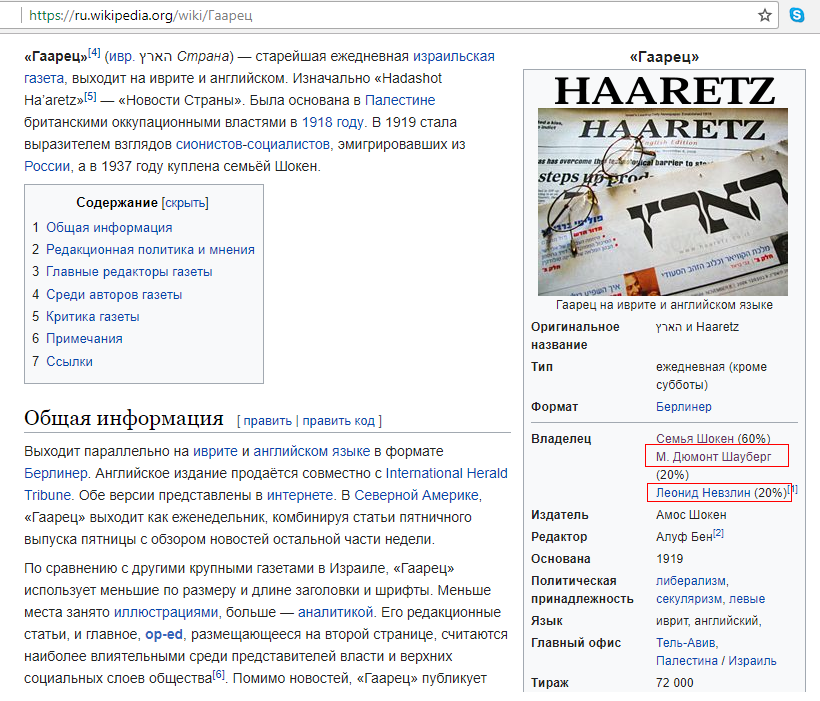Click the Амос Шокен publisher text
The image size is (820, 701).
pyautogui.click(x=691, y=515)
